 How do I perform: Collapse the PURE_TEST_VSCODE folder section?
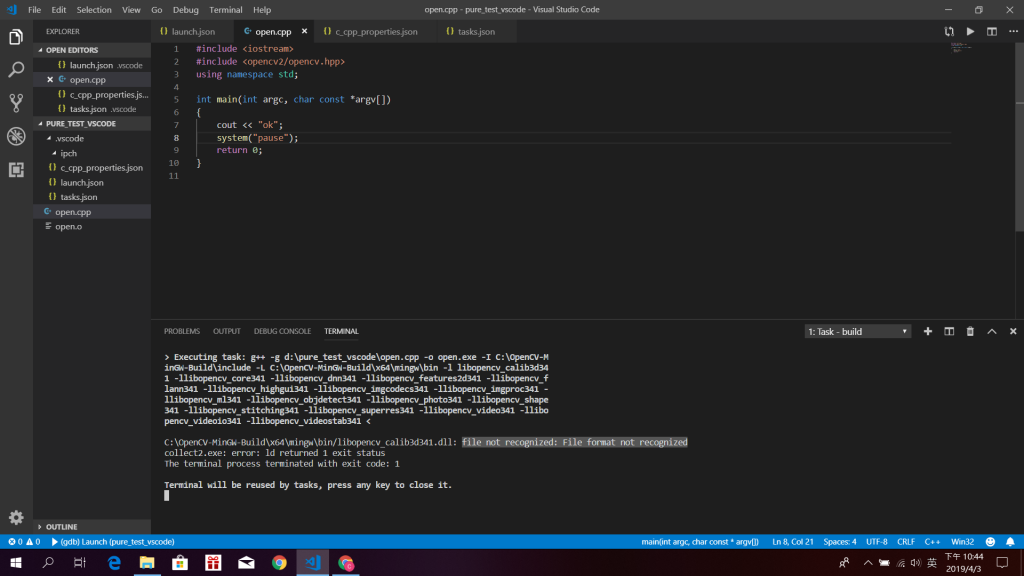(91, 123)
